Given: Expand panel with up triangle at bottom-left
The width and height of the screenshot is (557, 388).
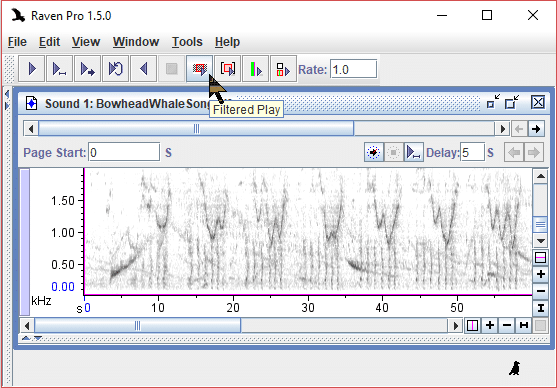Looking at the screenshot, I should click(26, 338).
